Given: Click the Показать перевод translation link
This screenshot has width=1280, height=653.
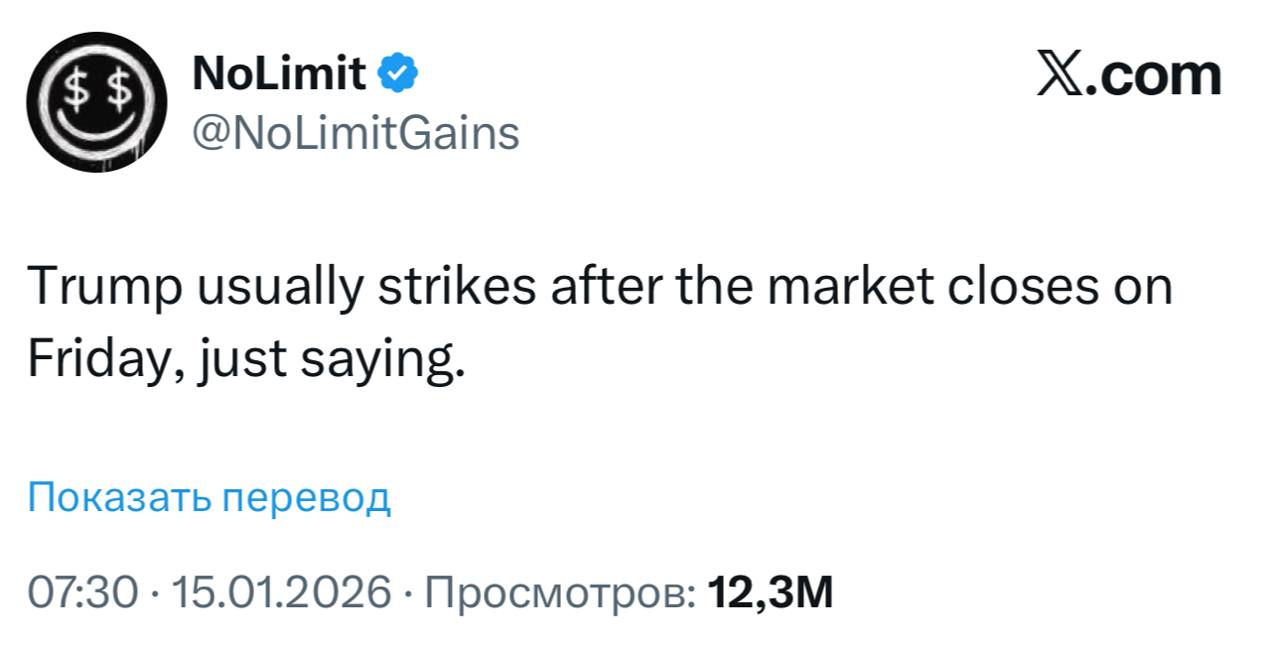Looking at the screenshot, I should click(209, 496).
